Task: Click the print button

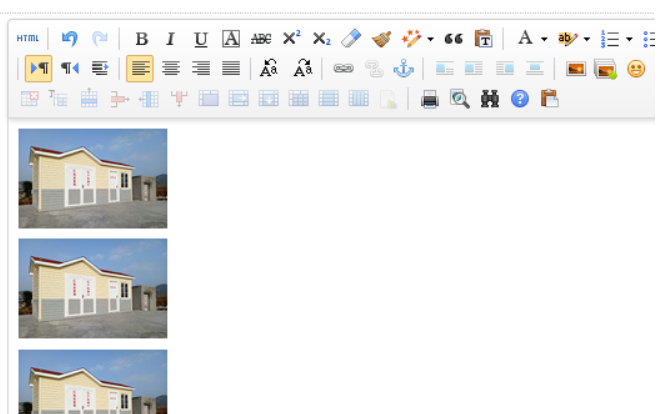Action: click(x=430, y=99)
